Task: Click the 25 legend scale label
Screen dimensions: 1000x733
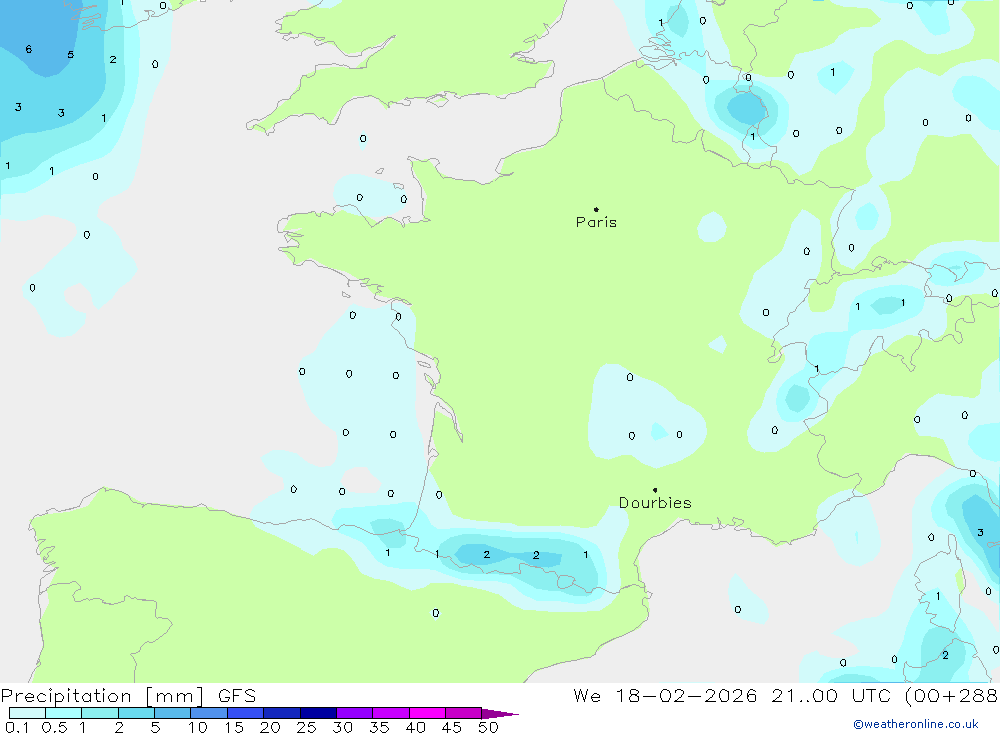Action: (x=307, y=727)
